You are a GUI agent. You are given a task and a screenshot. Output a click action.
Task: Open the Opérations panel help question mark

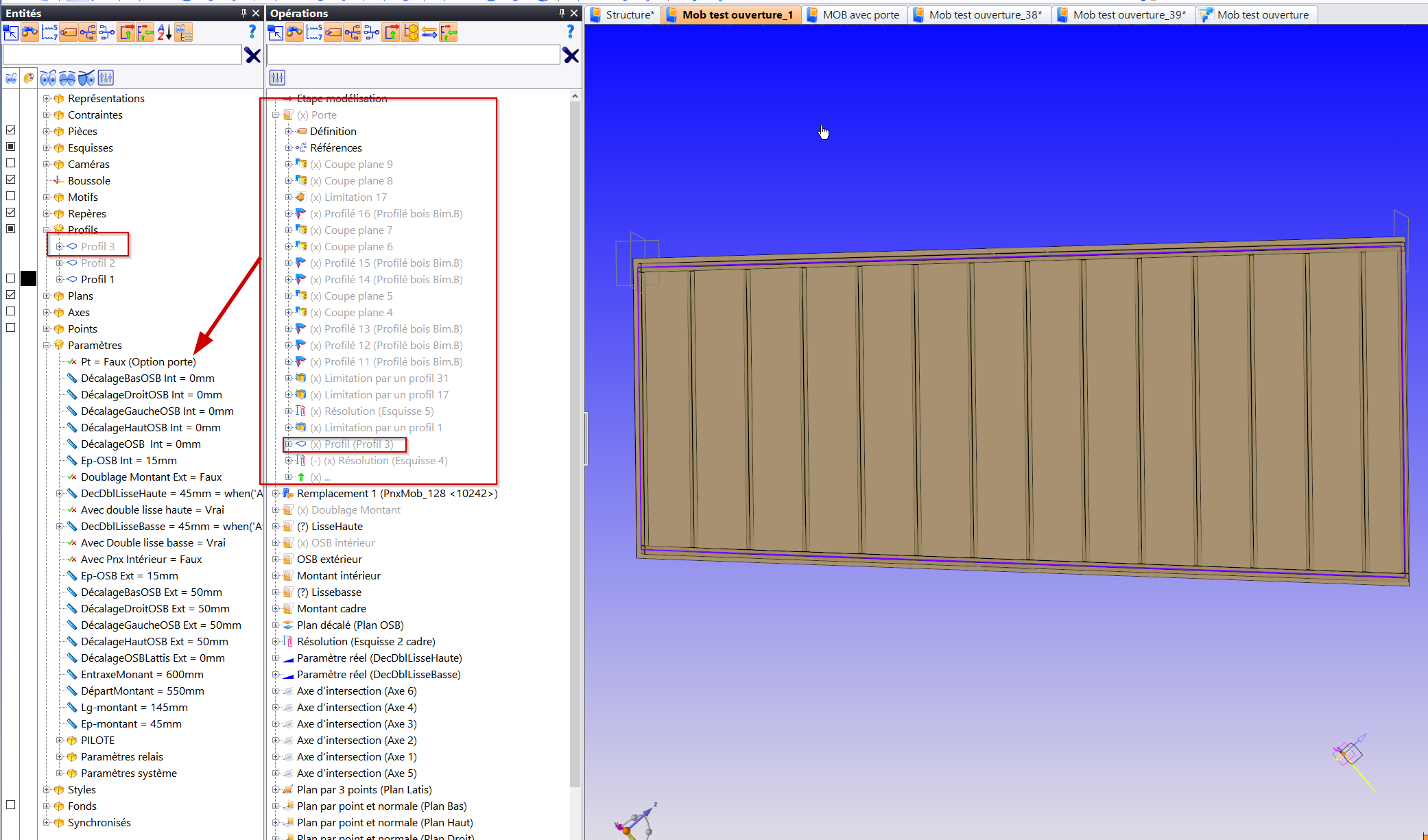click(571, 32)
